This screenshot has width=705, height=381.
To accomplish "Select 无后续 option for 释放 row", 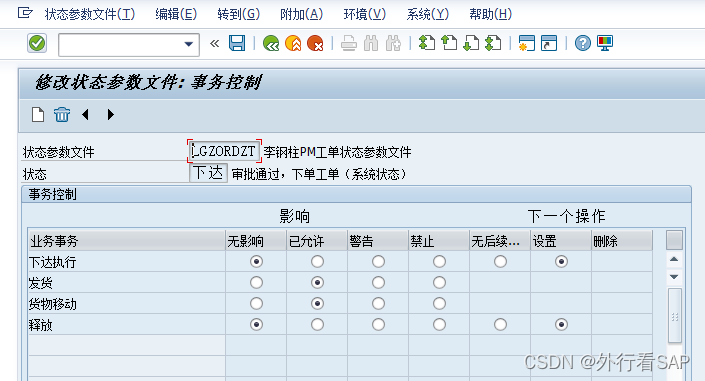I will [x=500, y=324].
